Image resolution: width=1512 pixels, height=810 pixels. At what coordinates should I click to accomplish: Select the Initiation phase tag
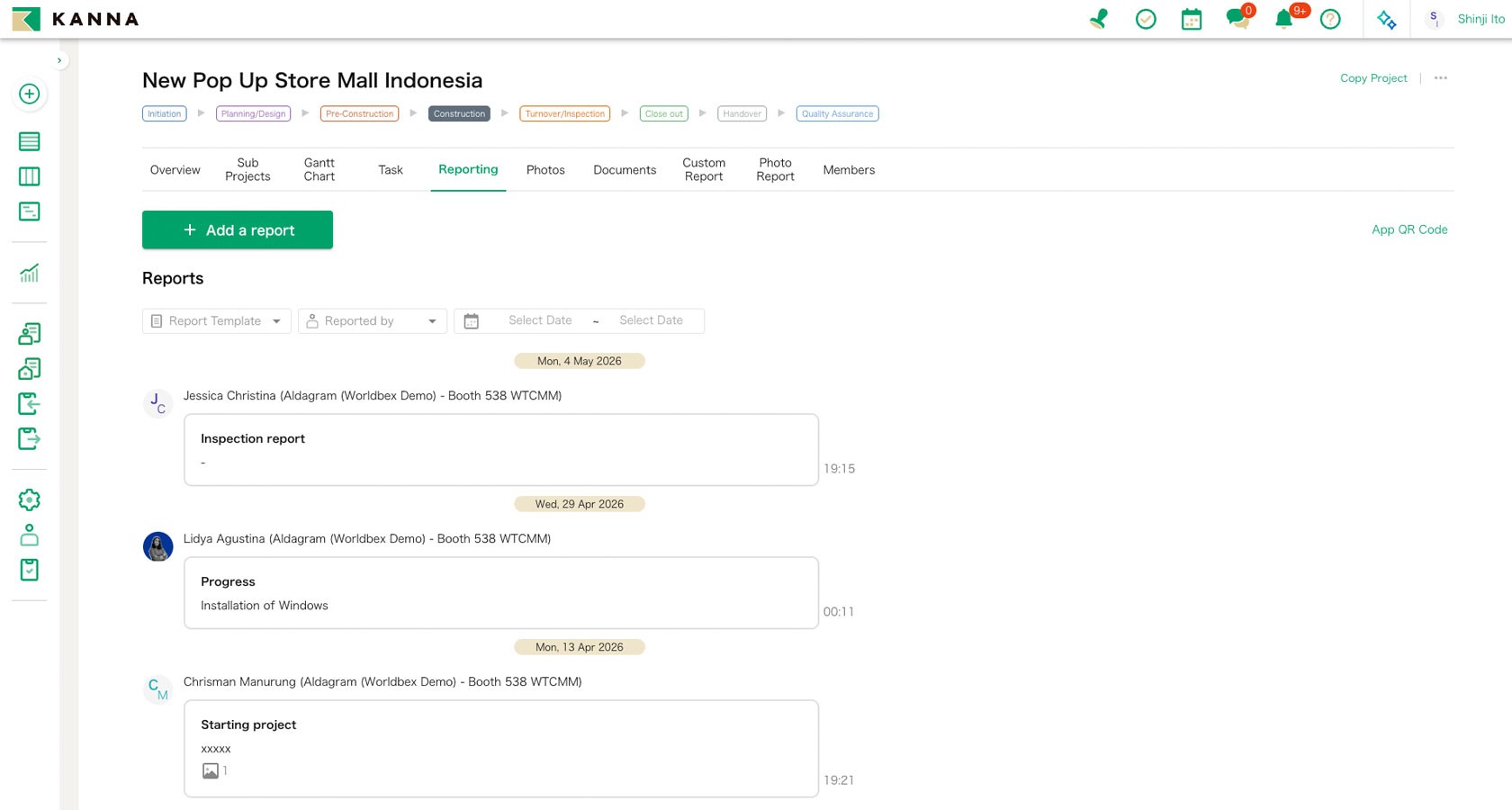coord(165,113)
